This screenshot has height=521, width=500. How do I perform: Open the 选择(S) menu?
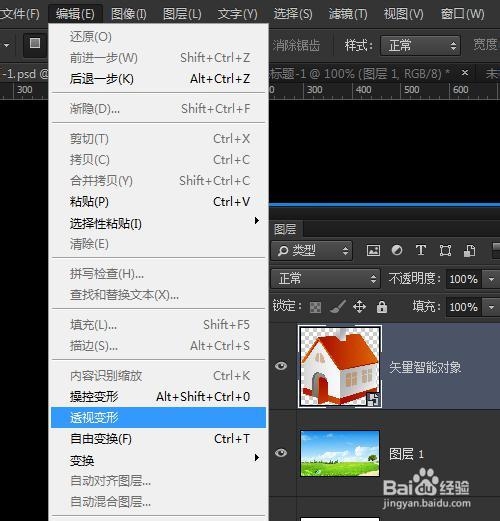click(293, 14)
